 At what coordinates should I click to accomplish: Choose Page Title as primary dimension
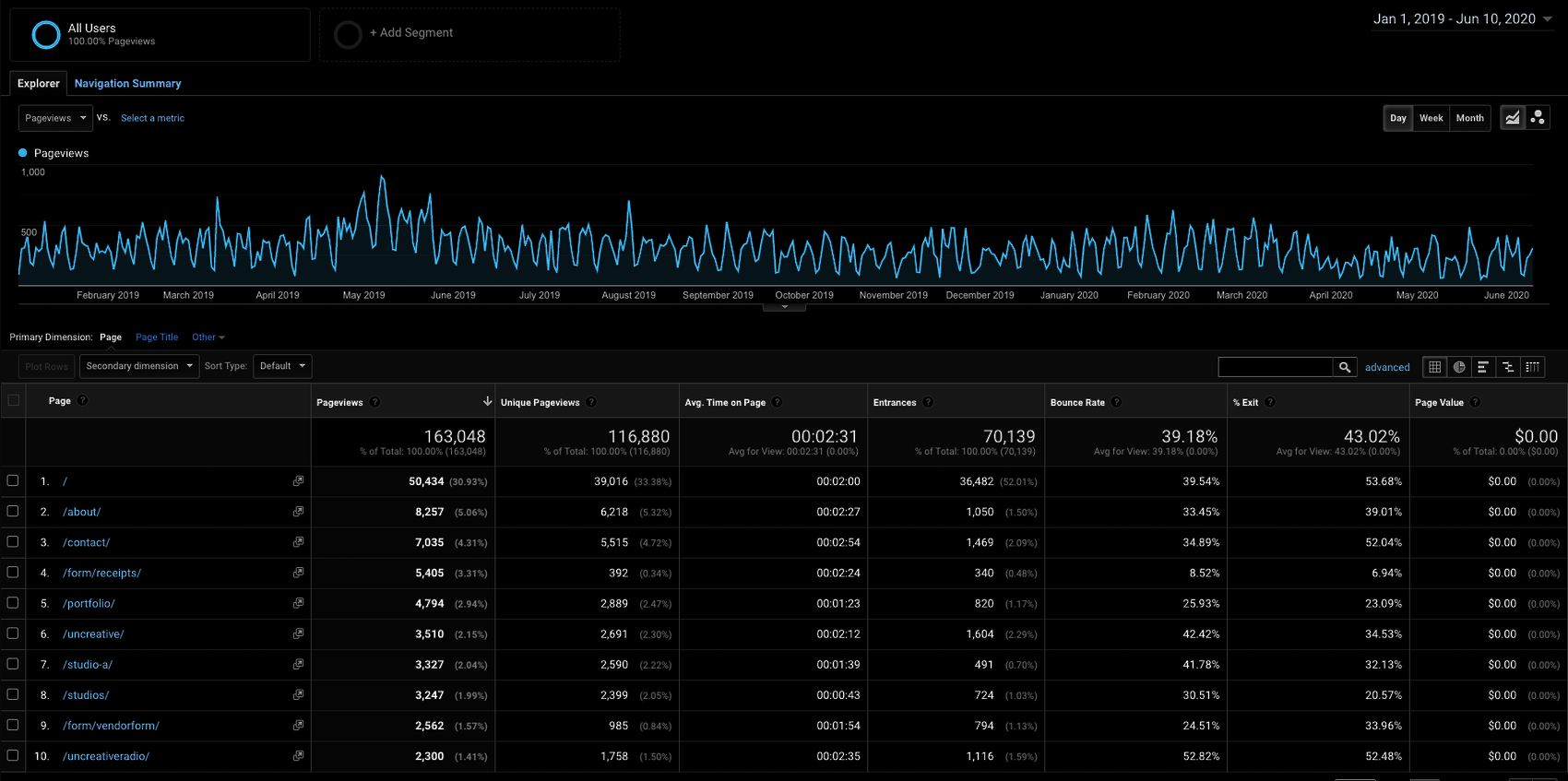click(157, 337)
